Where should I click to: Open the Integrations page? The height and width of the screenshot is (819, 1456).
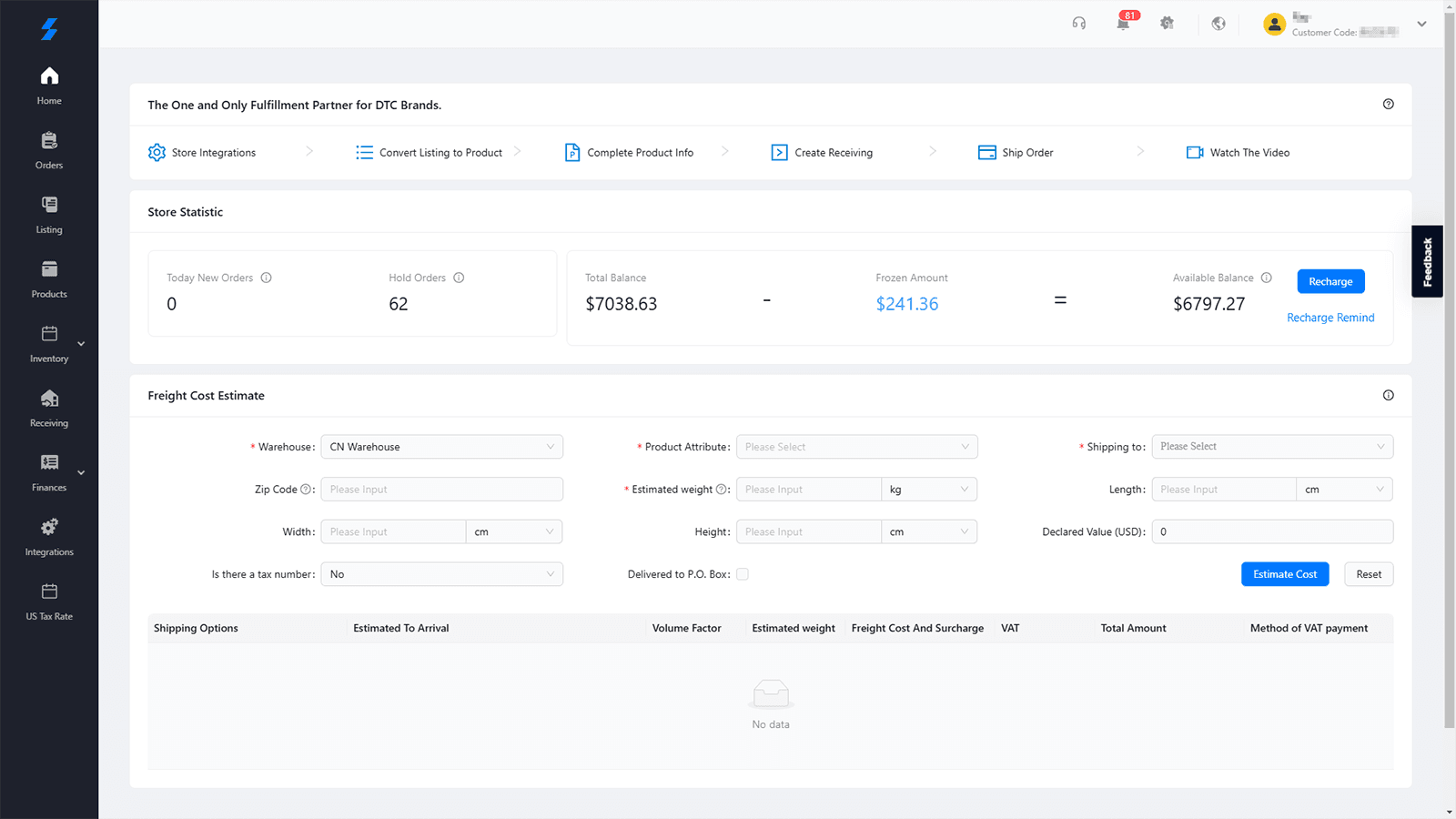pyautogui.click(x=49, y=537)
